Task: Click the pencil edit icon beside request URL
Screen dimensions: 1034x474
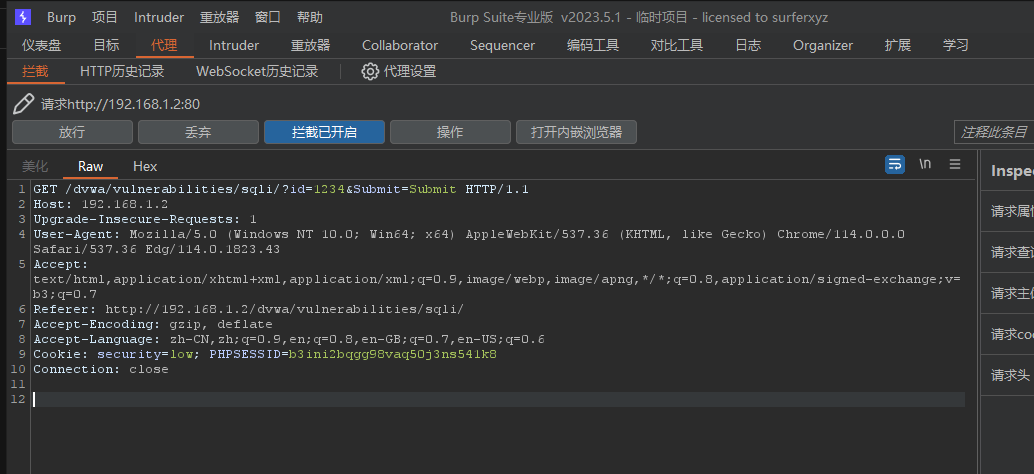Action: point(24,104)
